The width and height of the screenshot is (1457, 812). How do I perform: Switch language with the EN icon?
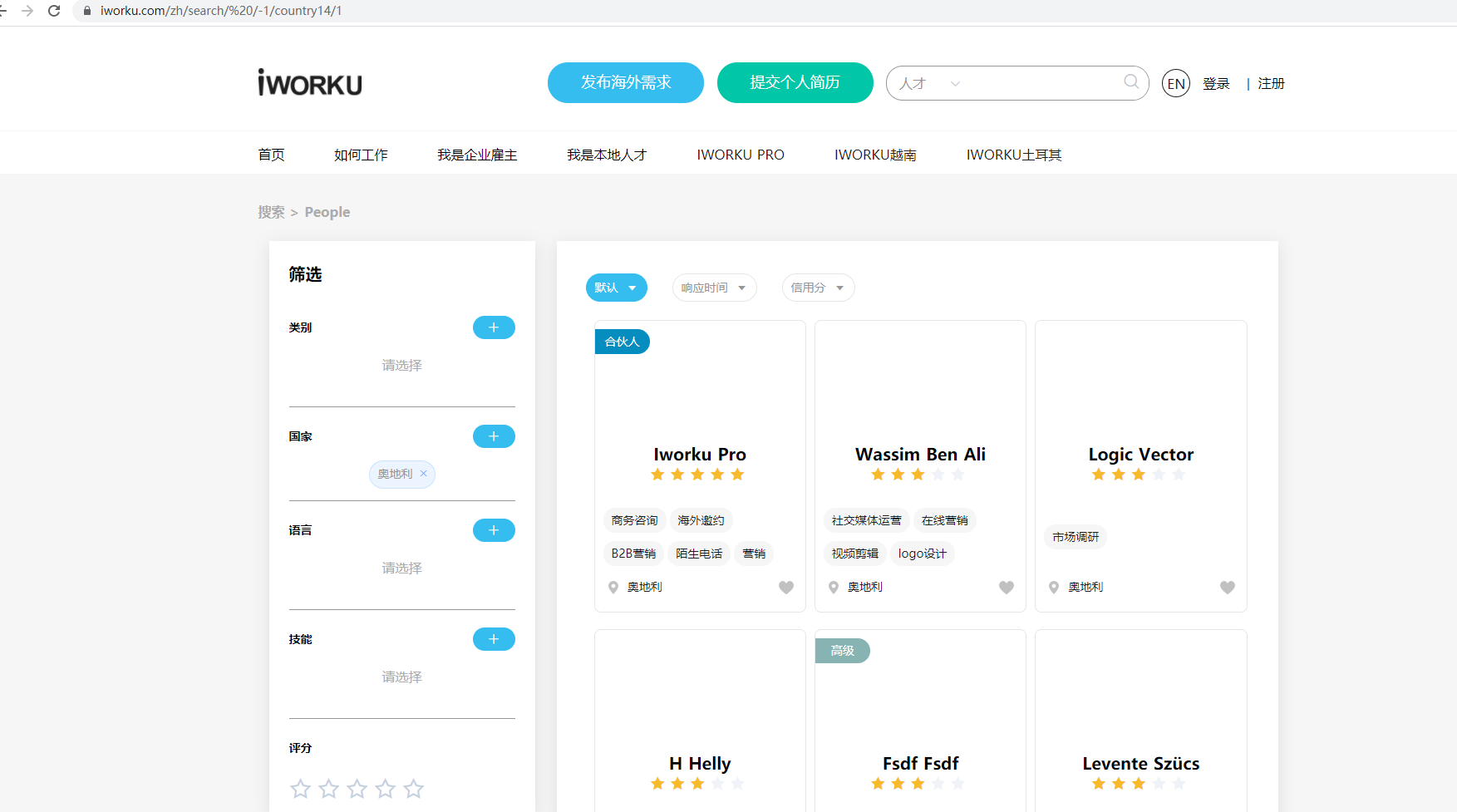tap(1175, 83)
